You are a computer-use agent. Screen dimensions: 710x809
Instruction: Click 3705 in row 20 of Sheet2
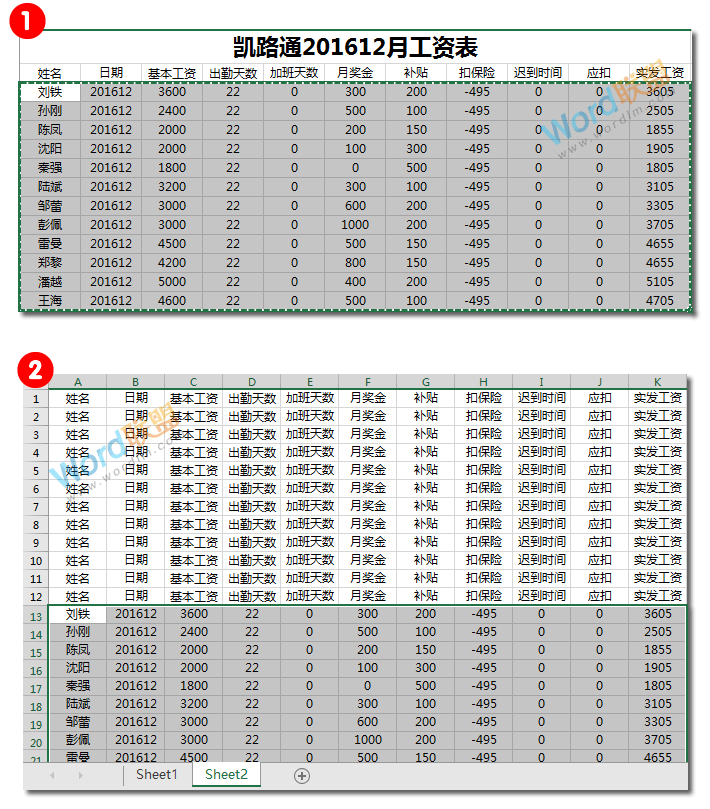657,740
